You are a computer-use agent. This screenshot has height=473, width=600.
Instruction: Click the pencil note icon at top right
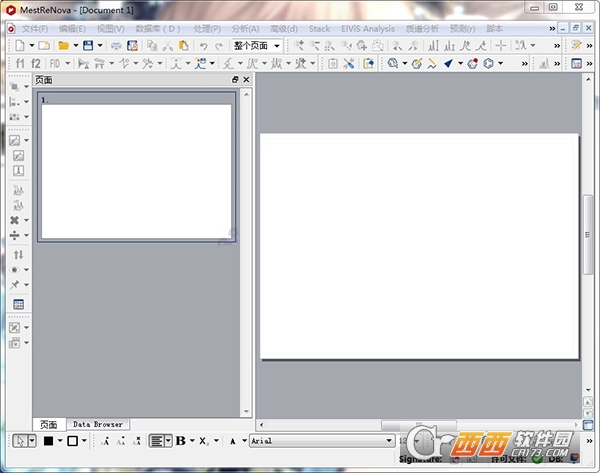tap(576, 46)
